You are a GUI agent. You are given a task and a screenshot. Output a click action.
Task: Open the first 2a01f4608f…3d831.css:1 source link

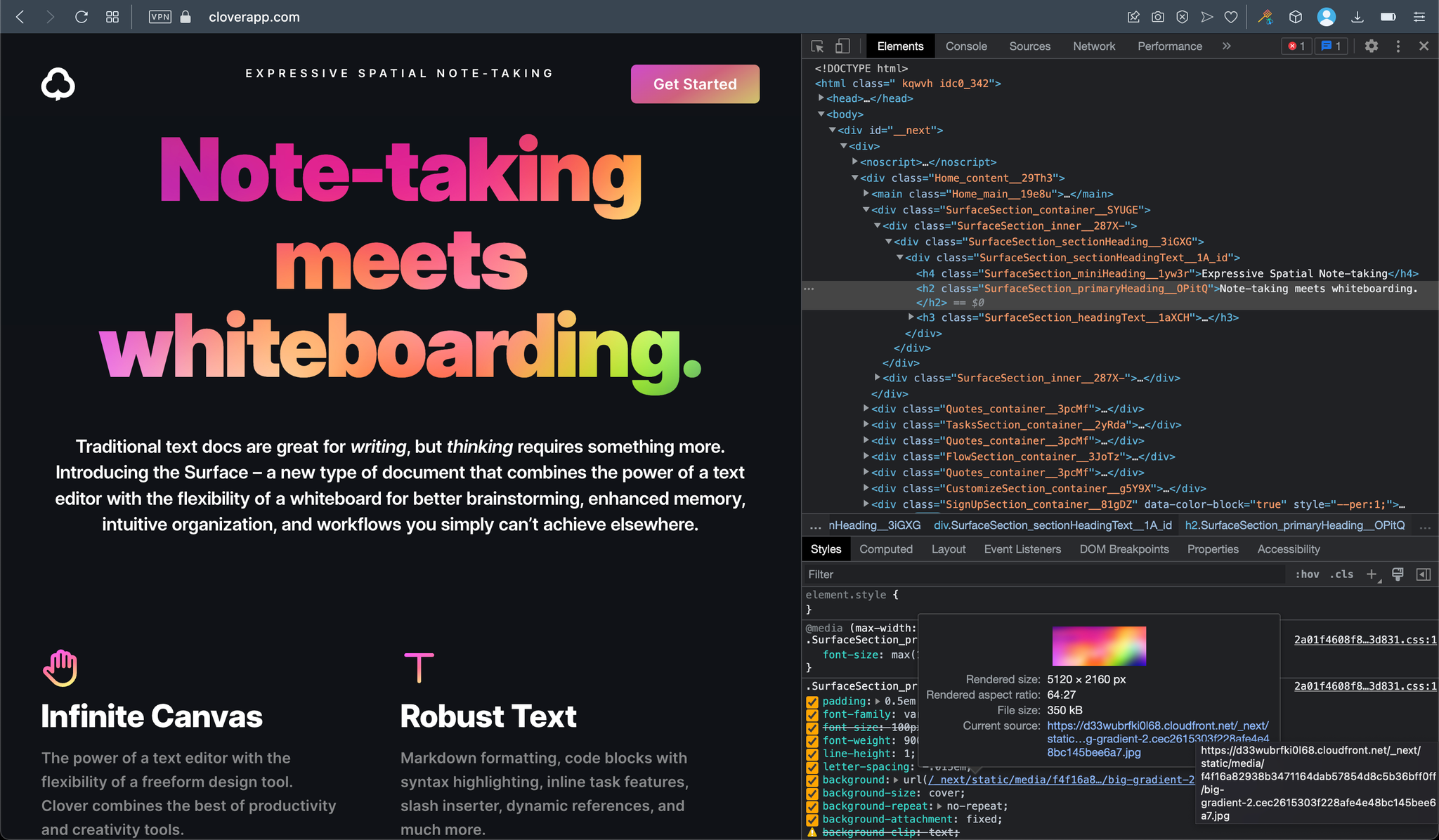[1365, 640]
